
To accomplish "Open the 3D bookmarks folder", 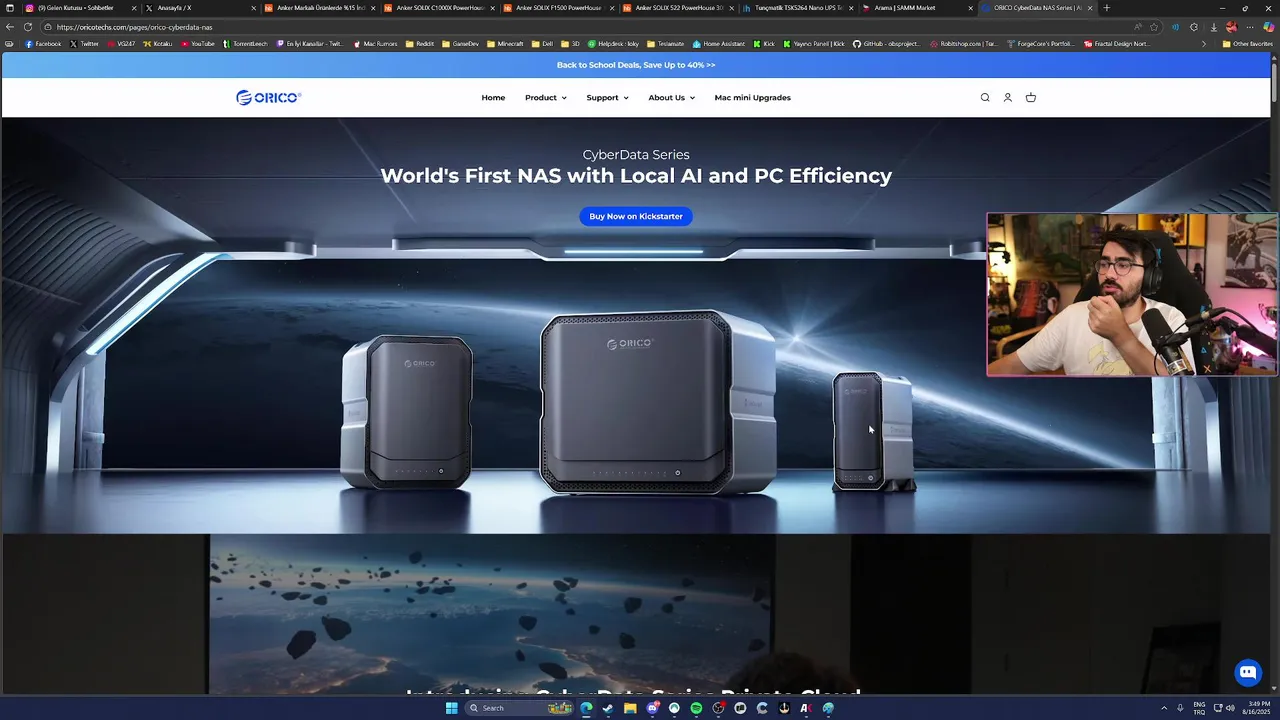I will point(570,44).
